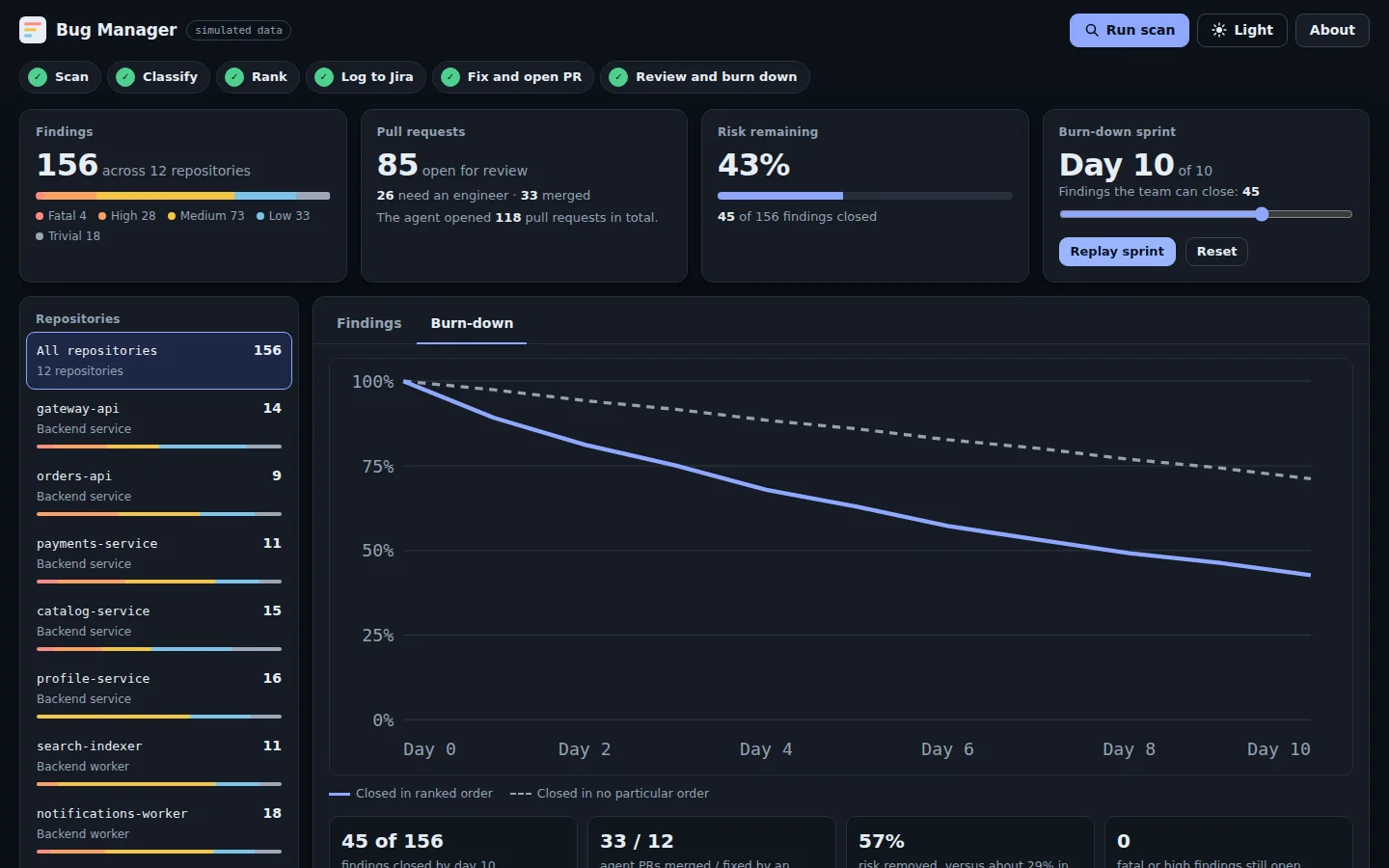Click the blue Low legend dot
1389x868 pixels.
click(260, 216)
